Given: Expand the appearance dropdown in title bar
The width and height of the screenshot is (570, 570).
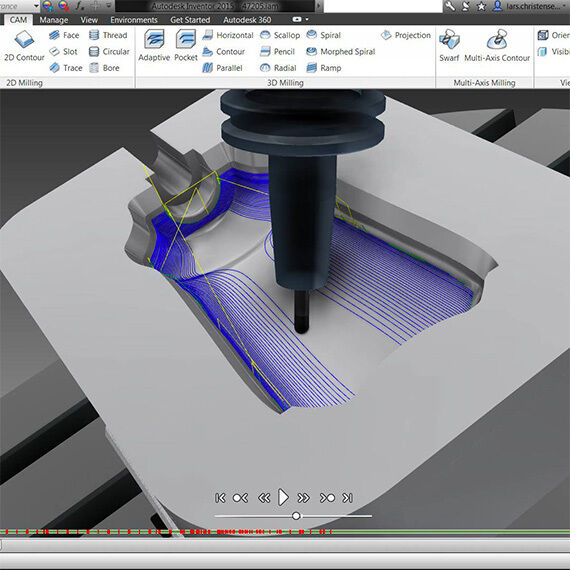Looking at the screenshot, I should (36, 6).
